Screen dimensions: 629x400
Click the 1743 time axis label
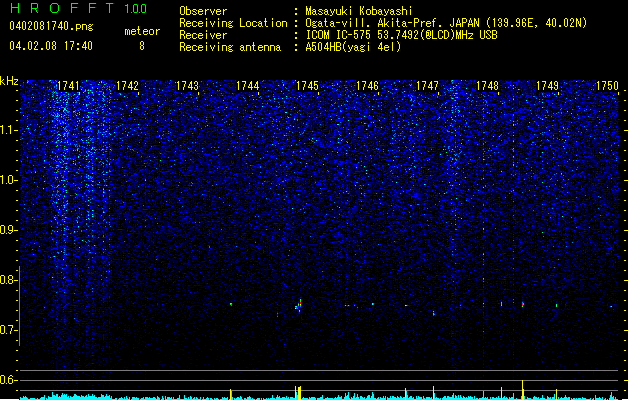click(x=187, y=86)
